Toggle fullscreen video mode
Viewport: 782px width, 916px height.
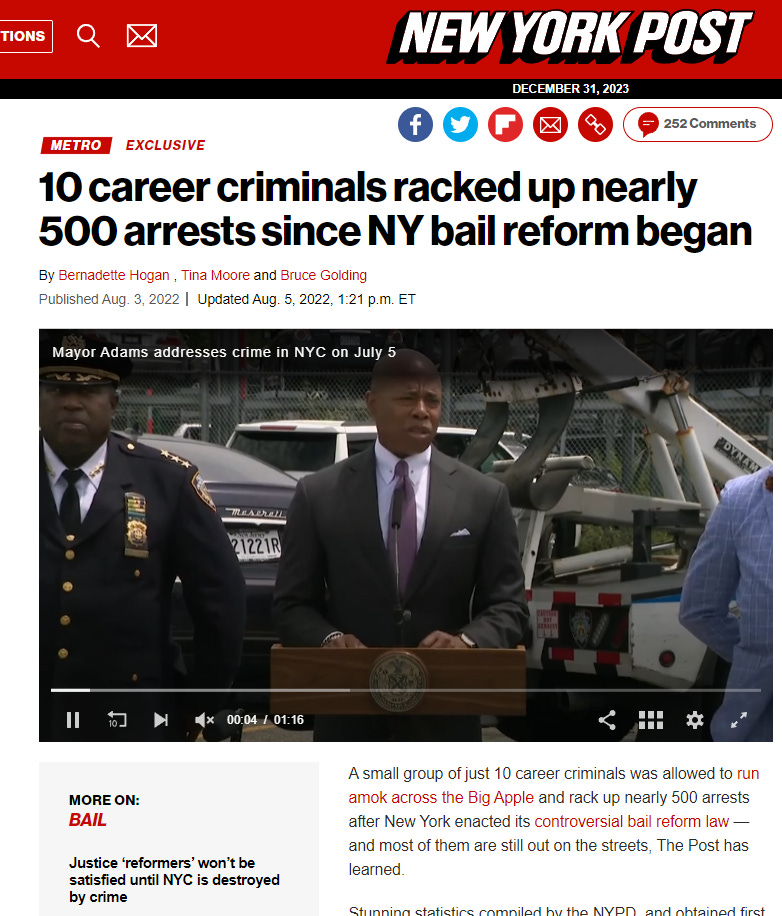(739, 720)
